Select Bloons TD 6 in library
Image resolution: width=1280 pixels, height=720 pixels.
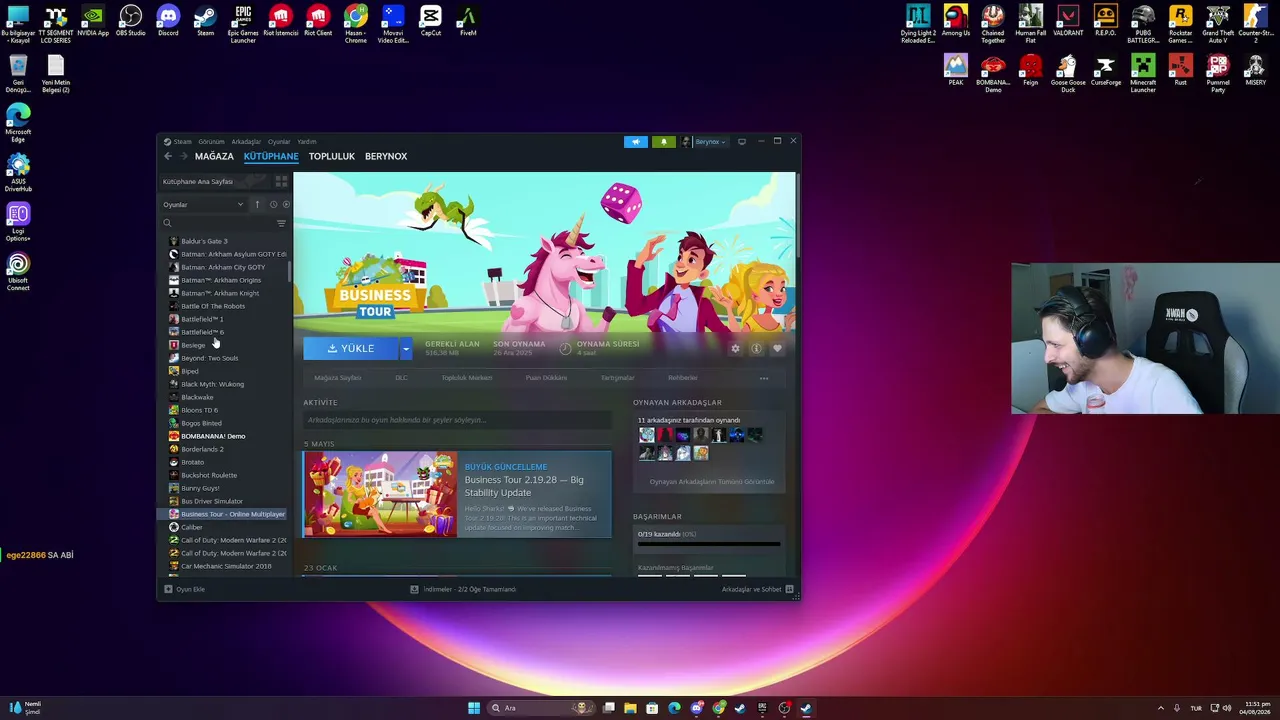pos(199,410)
